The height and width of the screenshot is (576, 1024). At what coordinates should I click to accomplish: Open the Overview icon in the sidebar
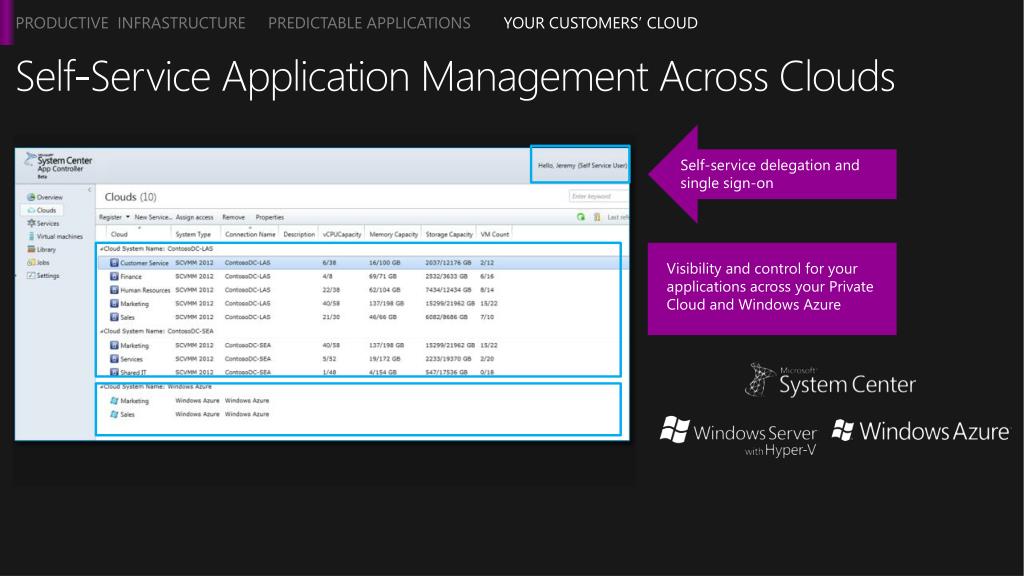coord(31,197)
